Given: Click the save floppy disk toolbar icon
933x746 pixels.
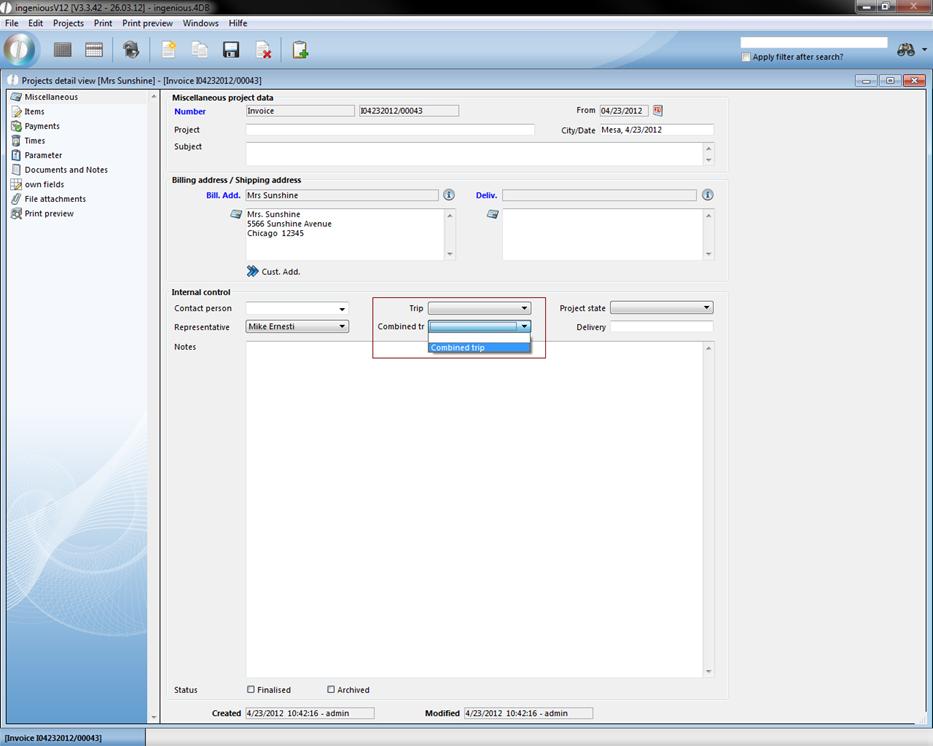Looking at the screenshot, I should tap(231, 50).
